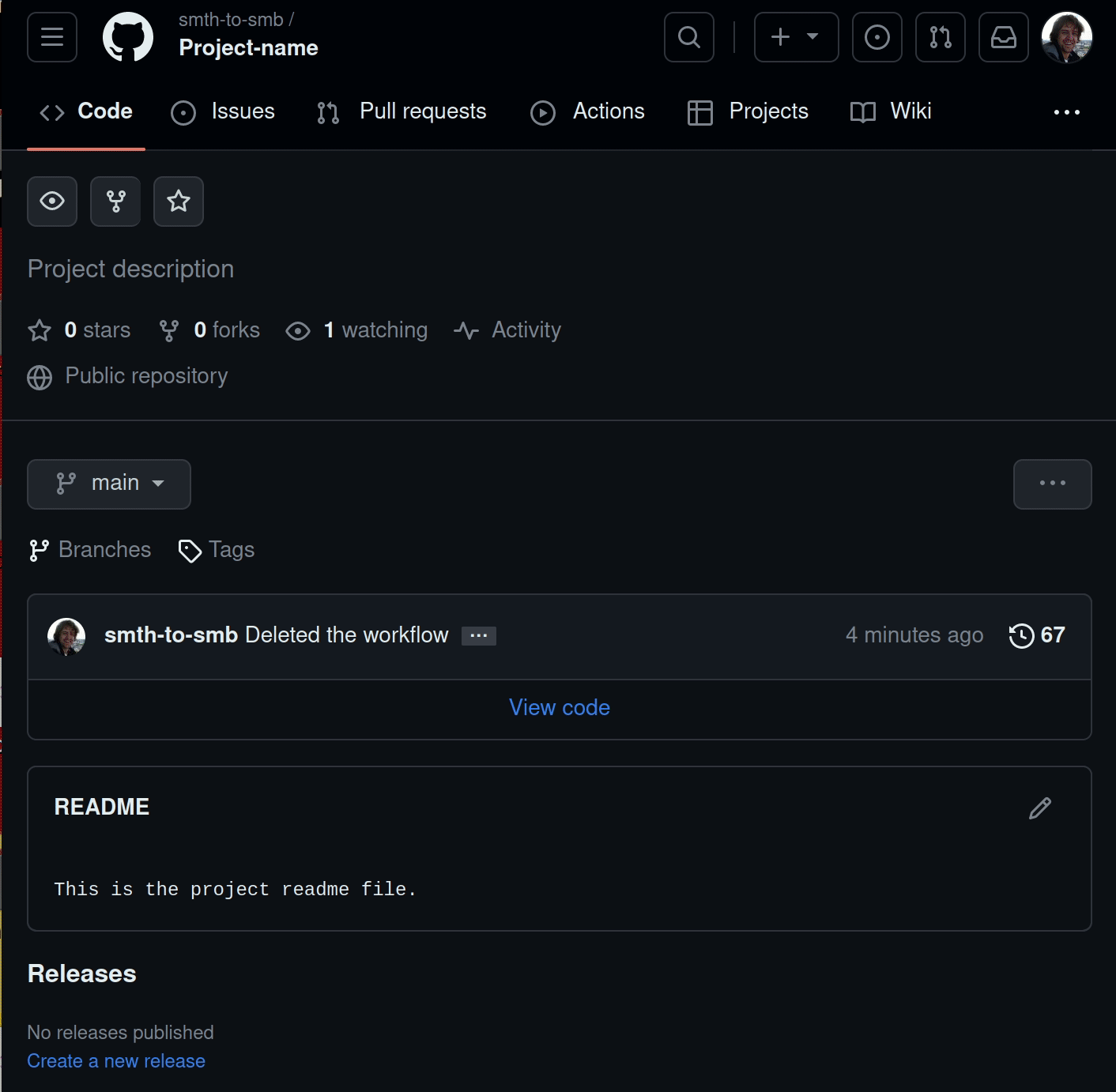This screenshot has width=1116, height=1092.
Task: Edit the README using the pencil icon
Action: [1039, 808]
